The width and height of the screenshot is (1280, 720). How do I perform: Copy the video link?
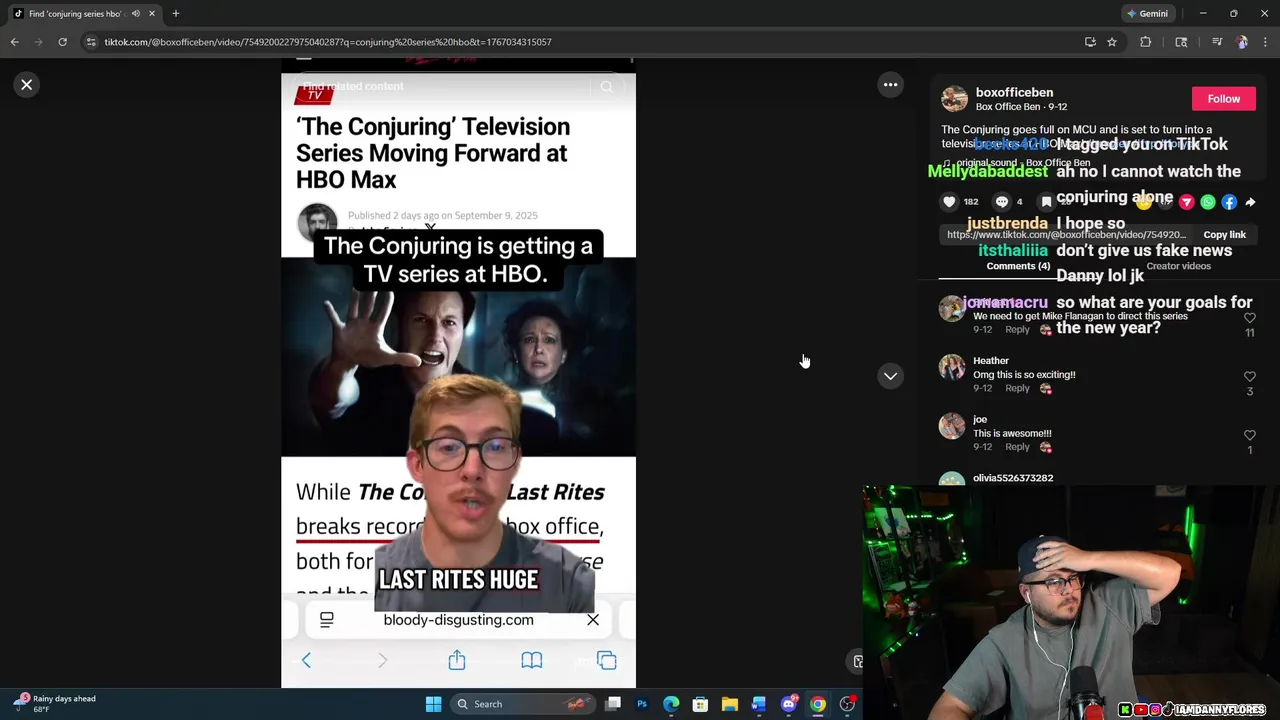pos(1224,235)
